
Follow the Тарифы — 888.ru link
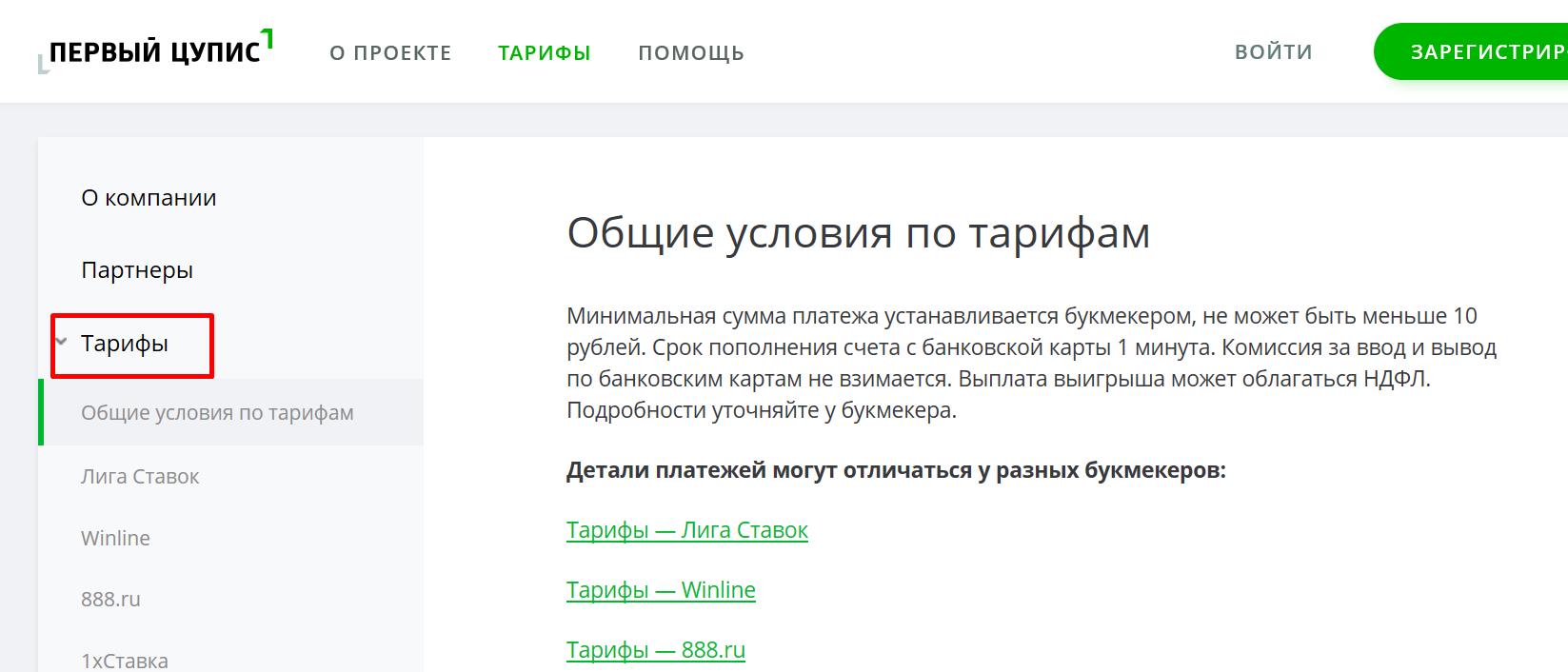pyautogui.click(x=656, y=650)
